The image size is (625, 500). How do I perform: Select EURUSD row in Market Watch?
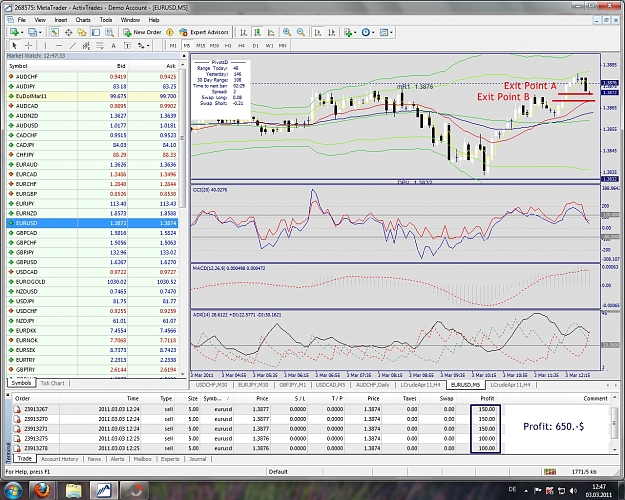[x=92, y=223]
